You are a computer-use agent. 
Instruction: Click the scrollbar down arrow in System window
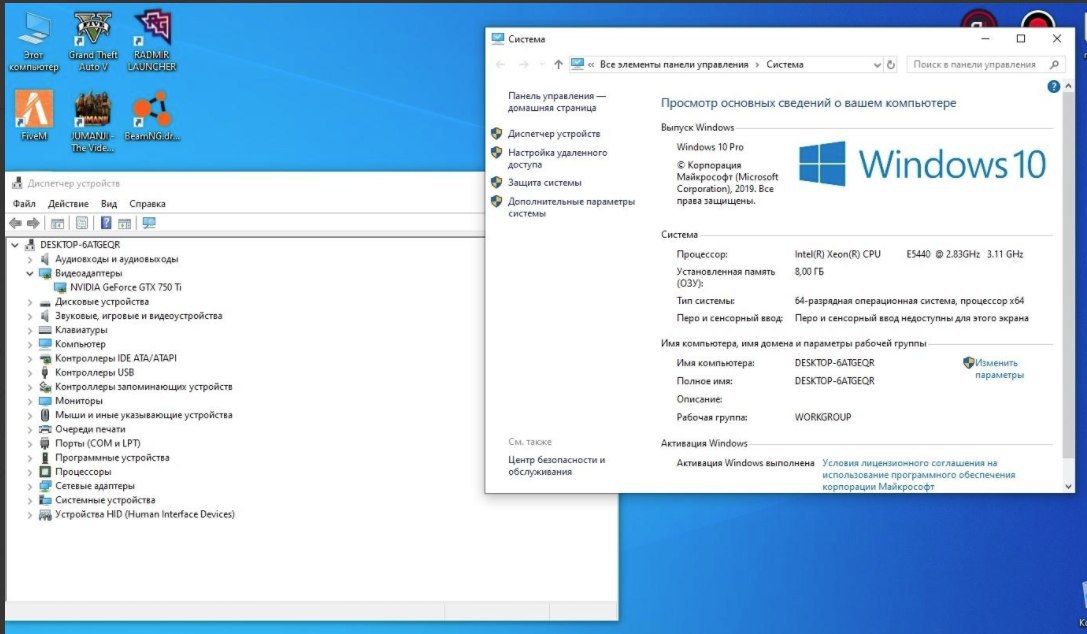1068,486
